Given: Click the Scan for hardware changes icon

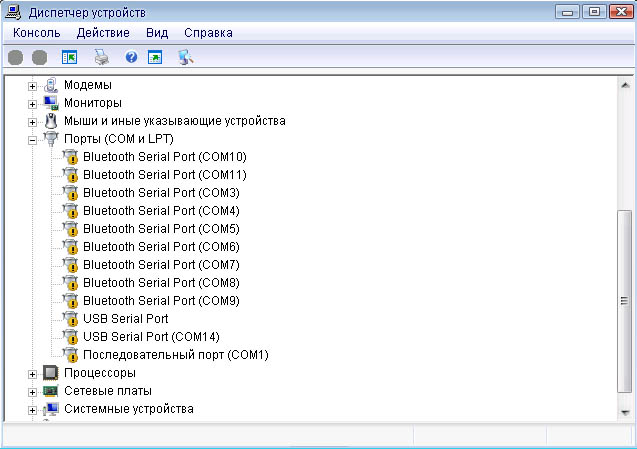Looking at the screenshot, I should click(185, 58).
